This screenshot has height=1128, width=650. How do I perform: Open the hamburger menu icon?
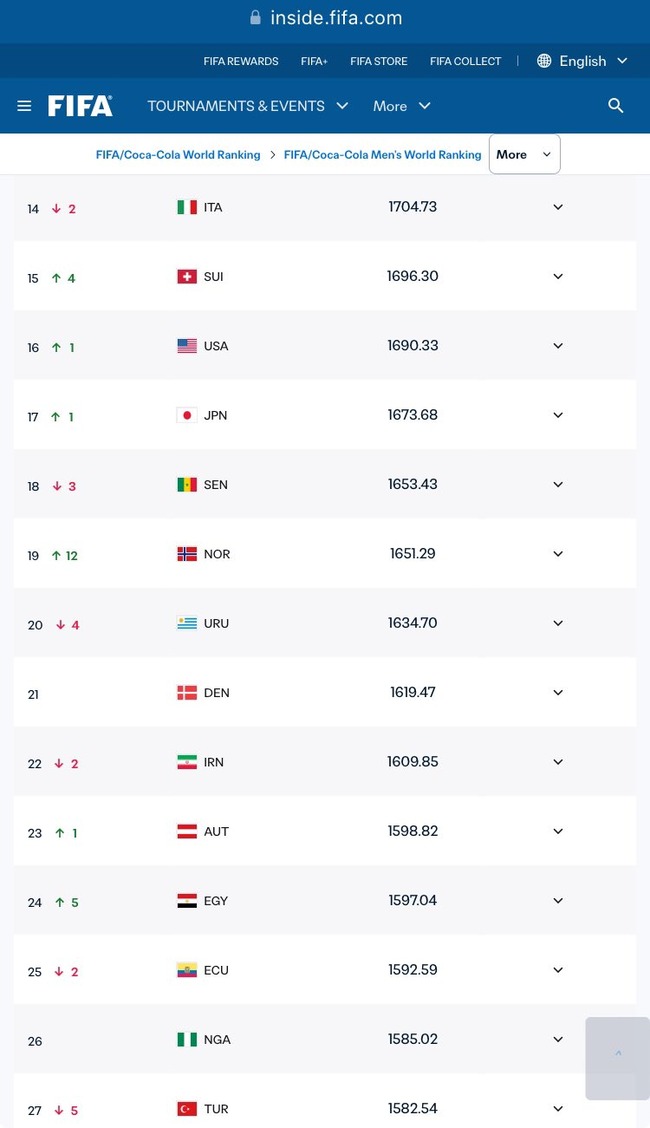point(24,106)
